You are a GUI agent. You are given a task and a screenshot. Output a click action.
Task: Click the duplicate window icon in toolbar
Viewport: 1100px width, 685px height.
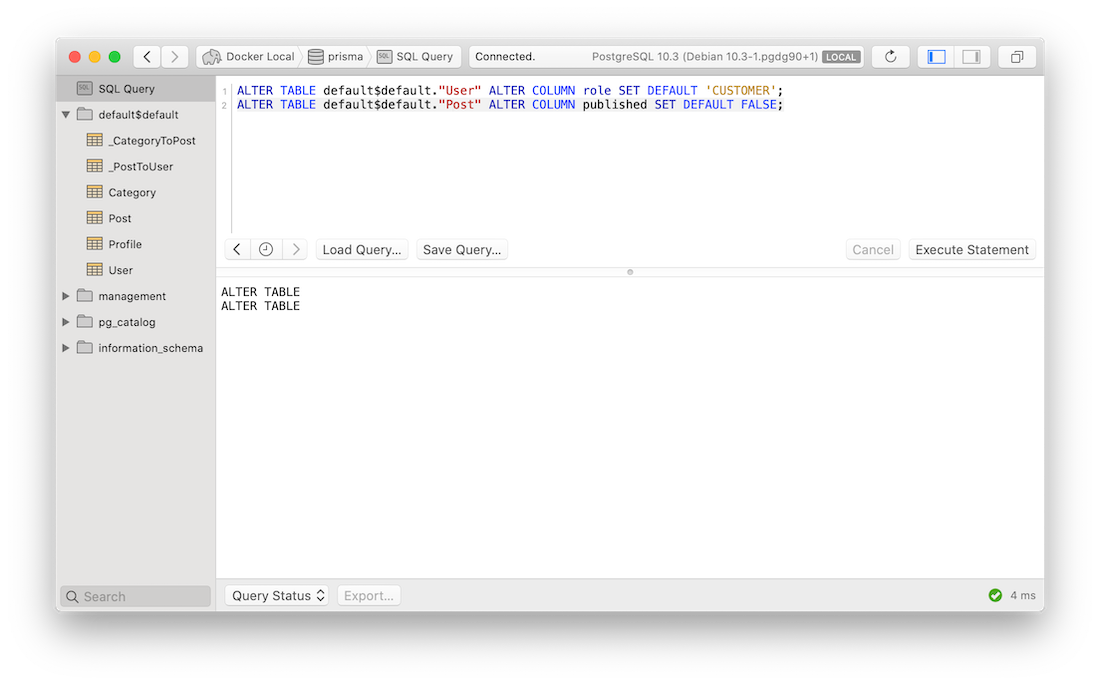click(x=1017, y=56)
